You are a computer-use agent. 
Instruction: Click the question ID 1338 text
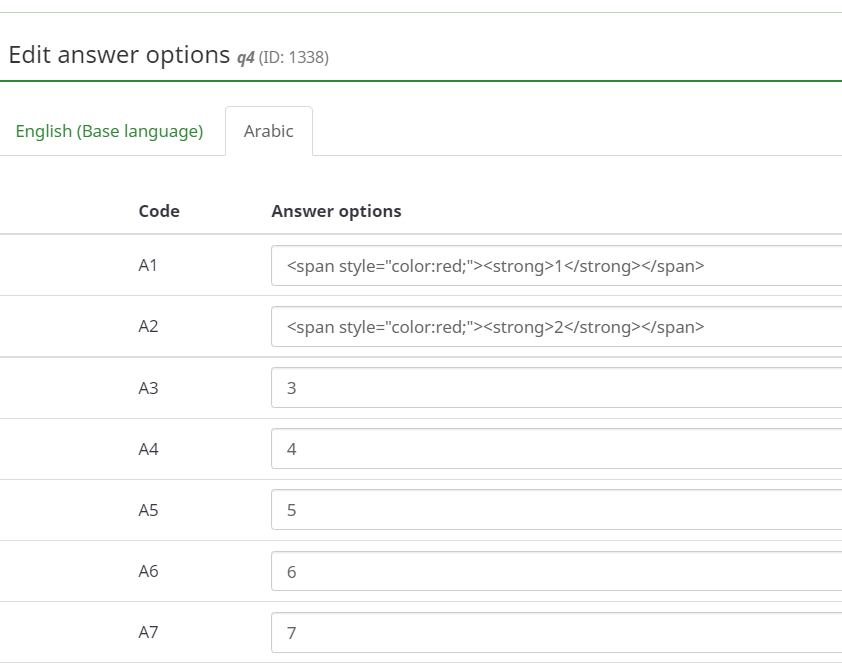click(x=293, y=58)
